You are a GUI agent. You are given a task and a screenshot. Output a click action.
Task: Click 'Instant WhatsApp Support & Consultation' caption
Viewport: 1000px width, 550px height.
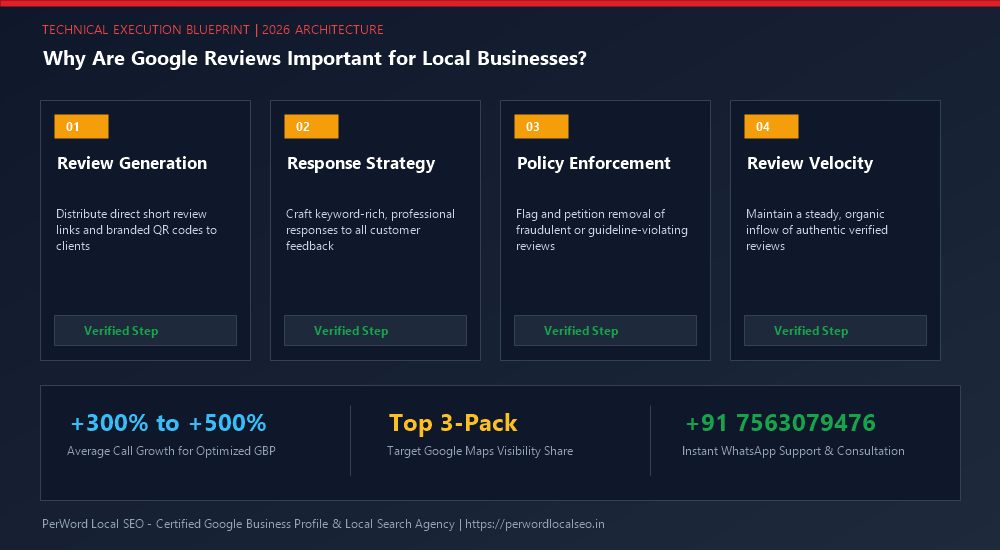pyautogui.click(x=793, y=450)
